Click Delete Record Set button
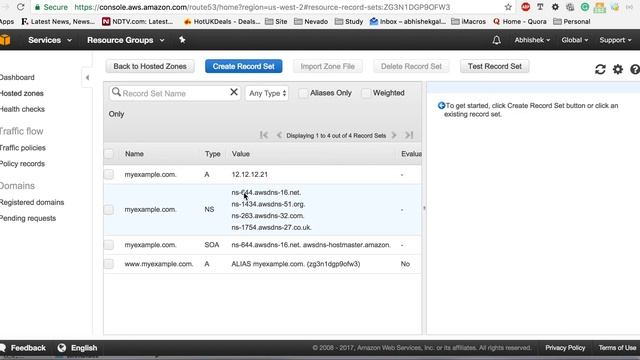 pyautogui.click(x=411, y=67)
